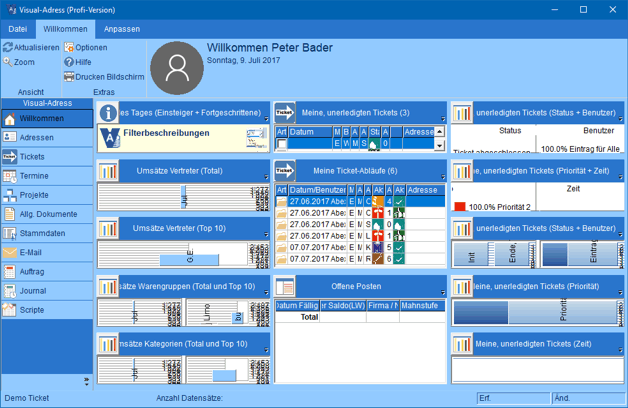Open the Adressen sidebar icon
This screenshot has width=628, height=408.
(x=9, y=137)
